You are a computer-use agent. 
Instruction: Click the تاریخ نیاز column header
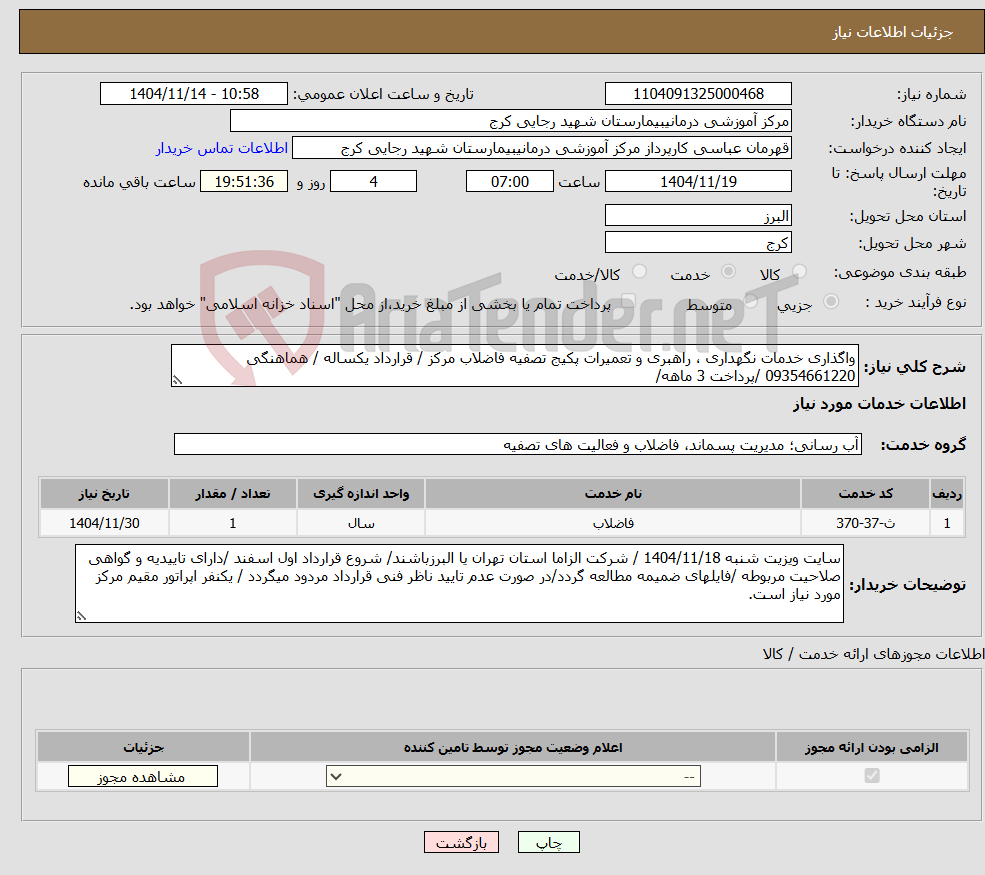point(104,494)
